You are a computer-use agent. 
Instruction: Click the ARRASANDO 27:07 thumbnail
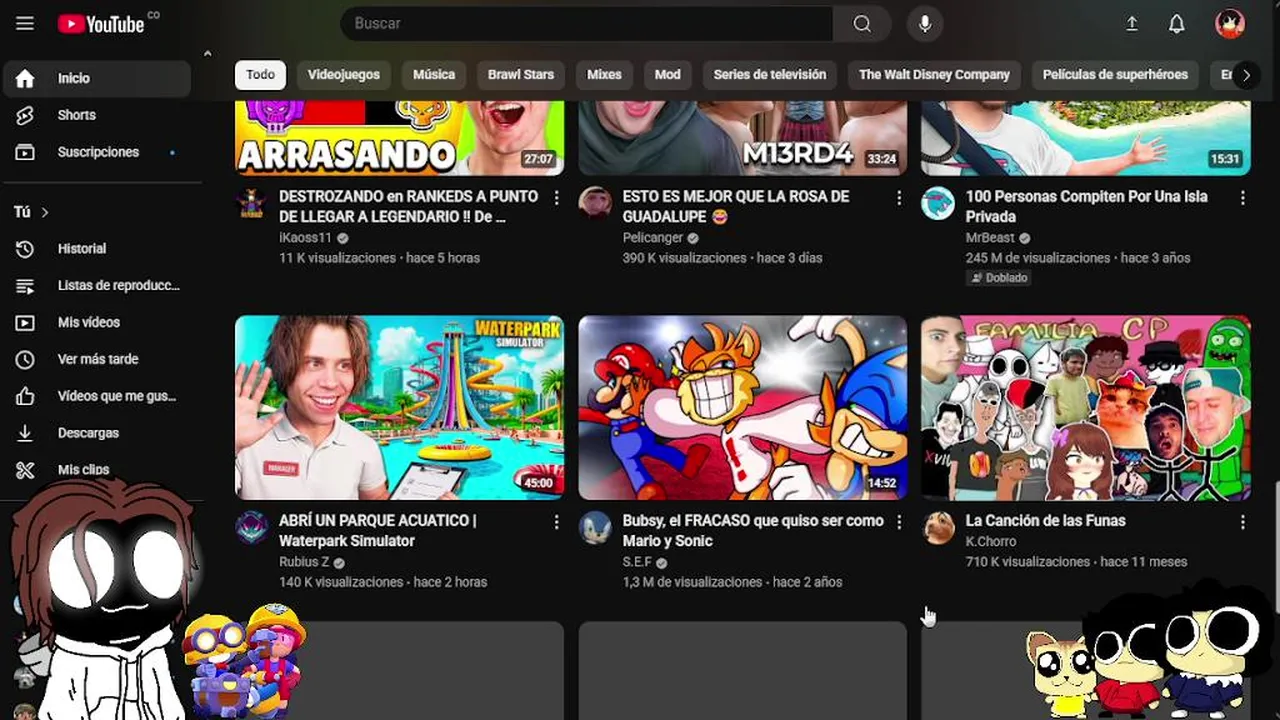point(399,138)
